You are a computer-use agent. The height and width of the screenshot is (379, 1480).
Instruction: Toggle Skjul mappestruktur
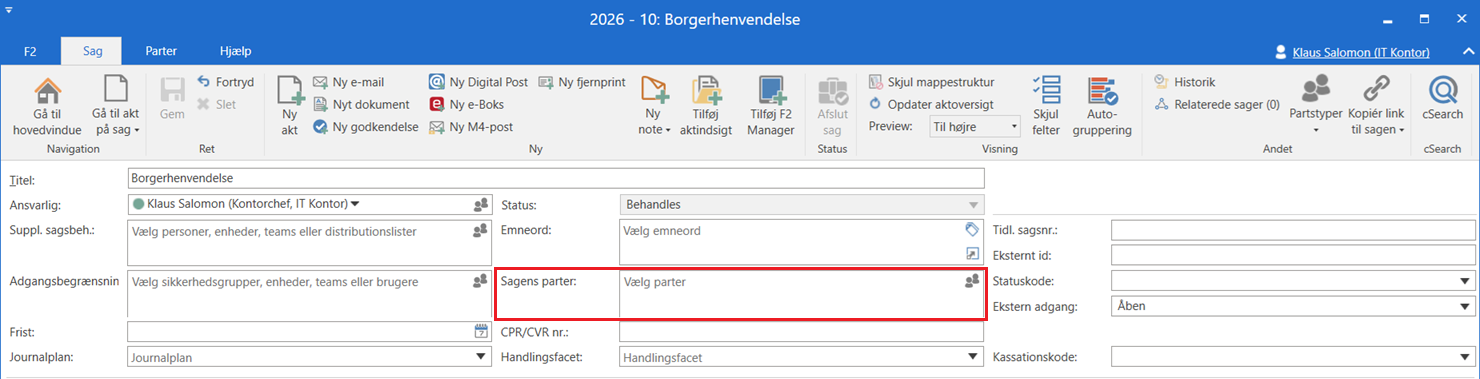[x=932, y=82]
